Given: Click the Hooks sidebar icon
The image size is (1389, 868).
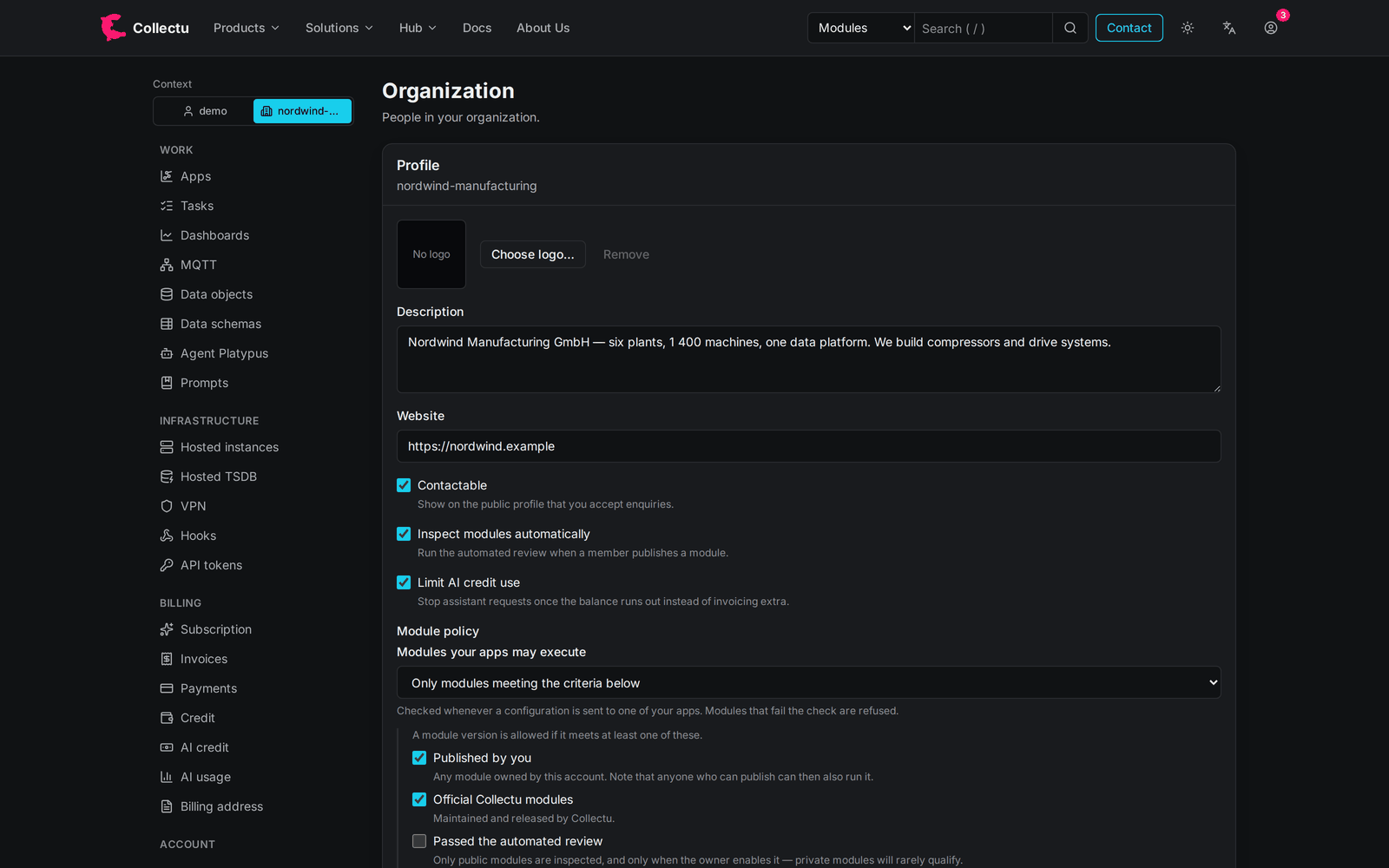Looking at the screenshot, I should (x=167, y=536).
